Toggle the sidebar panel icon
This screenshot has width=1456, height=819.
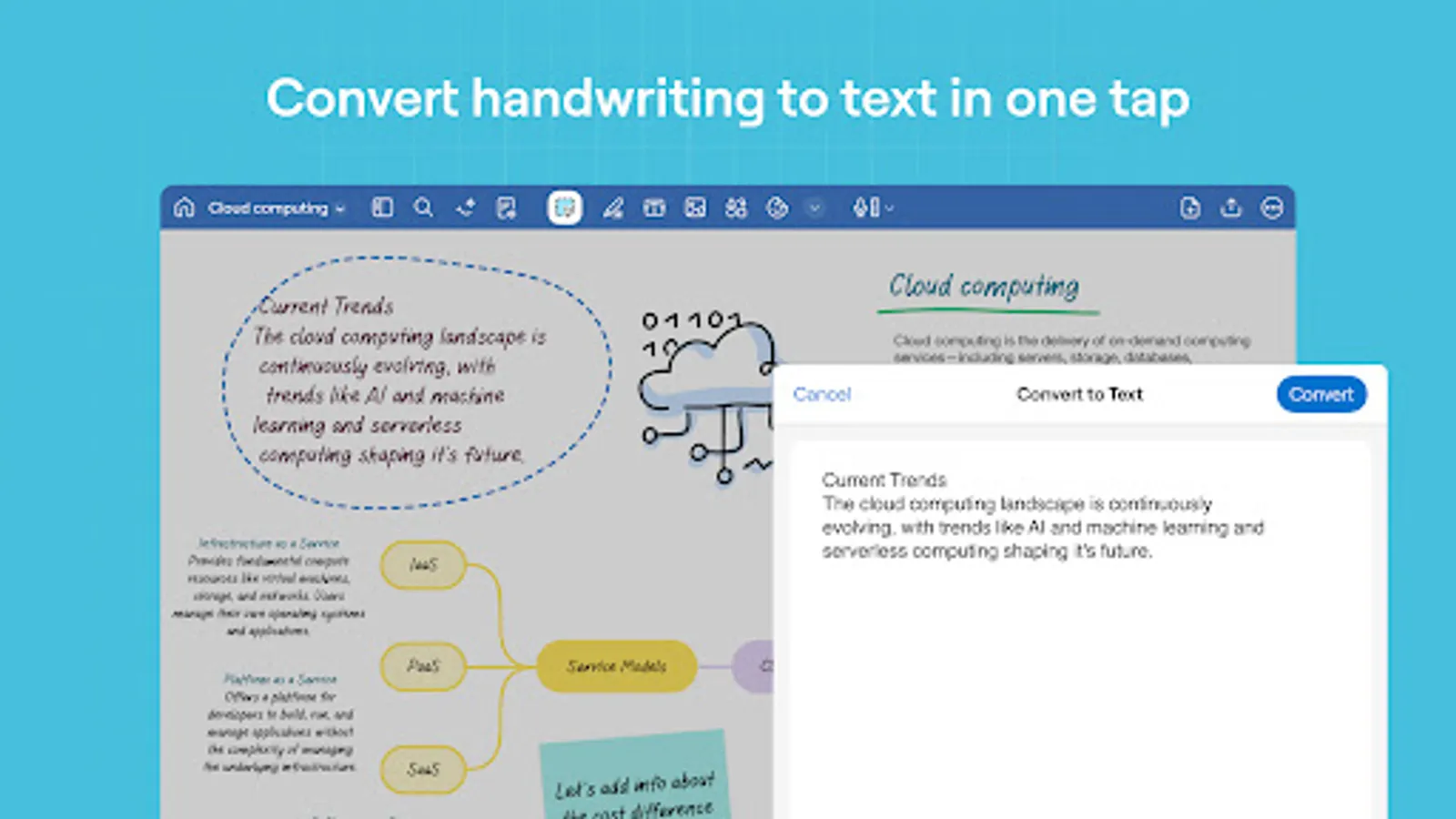click(382, 207)
